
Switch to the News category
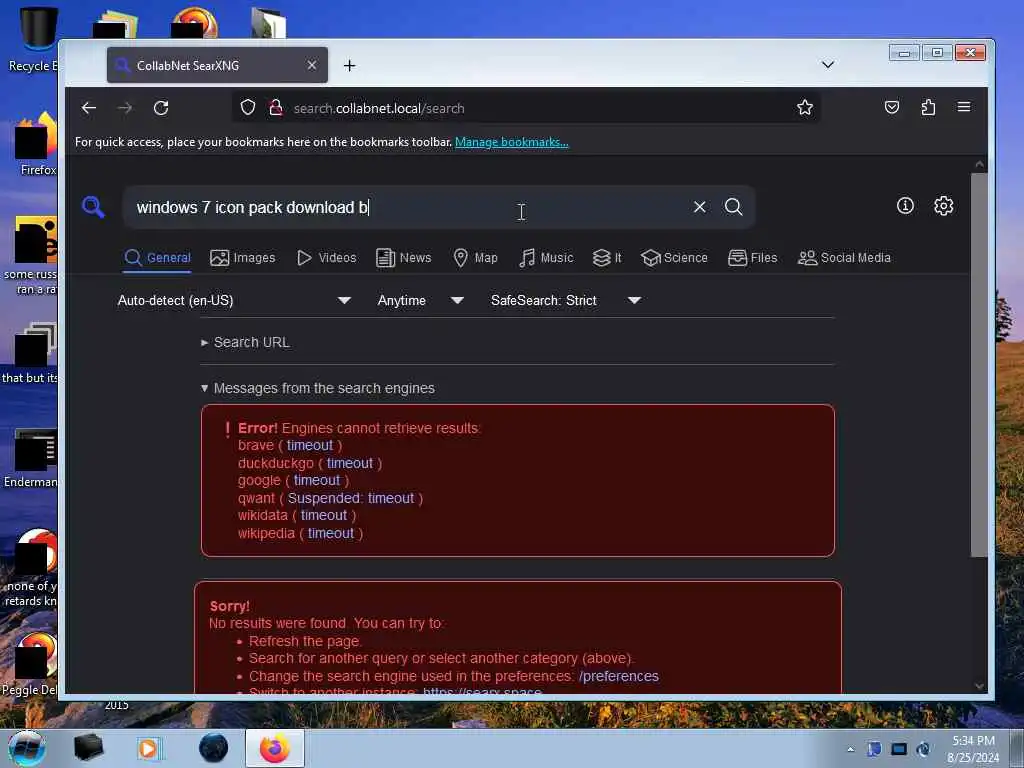[x=404, y=258]
